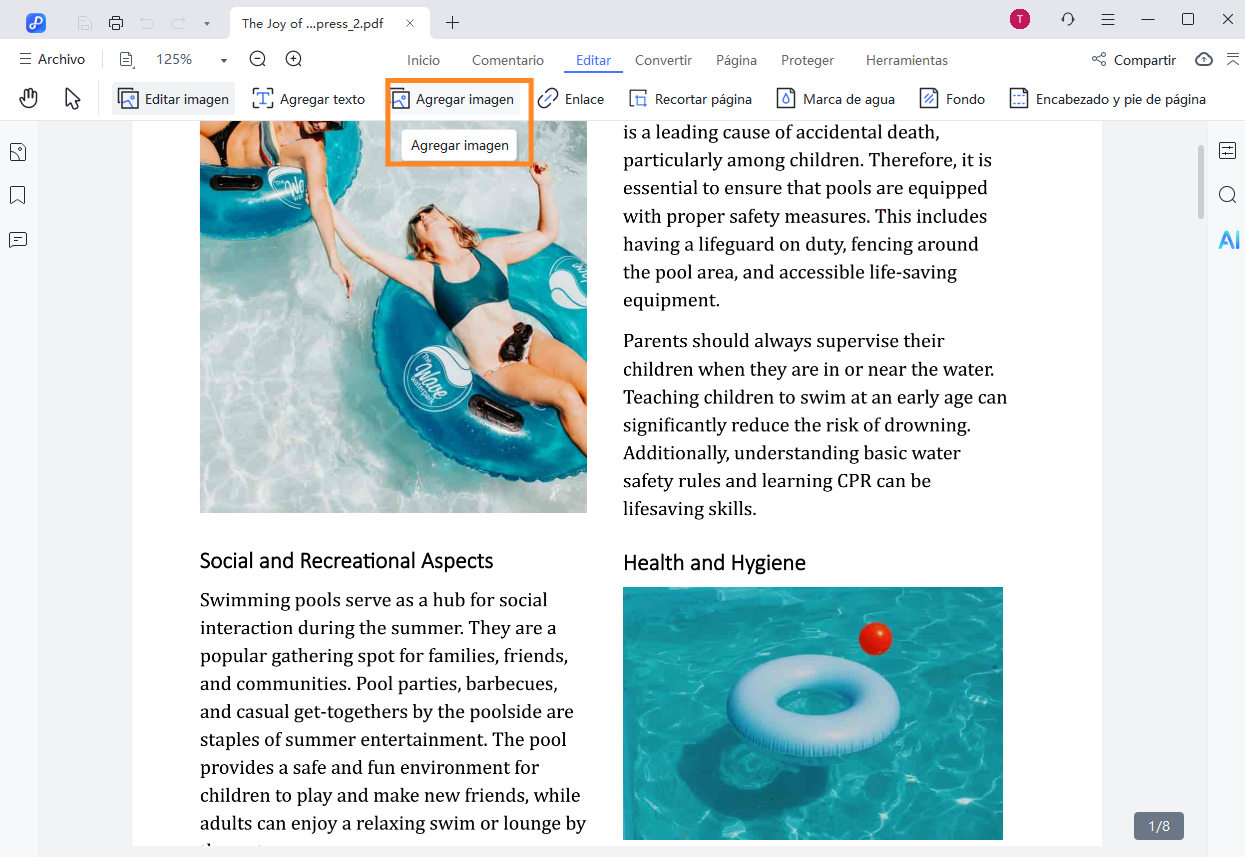Open the comments panel in sidebar
1245x857 pixels.
[18, 240]
